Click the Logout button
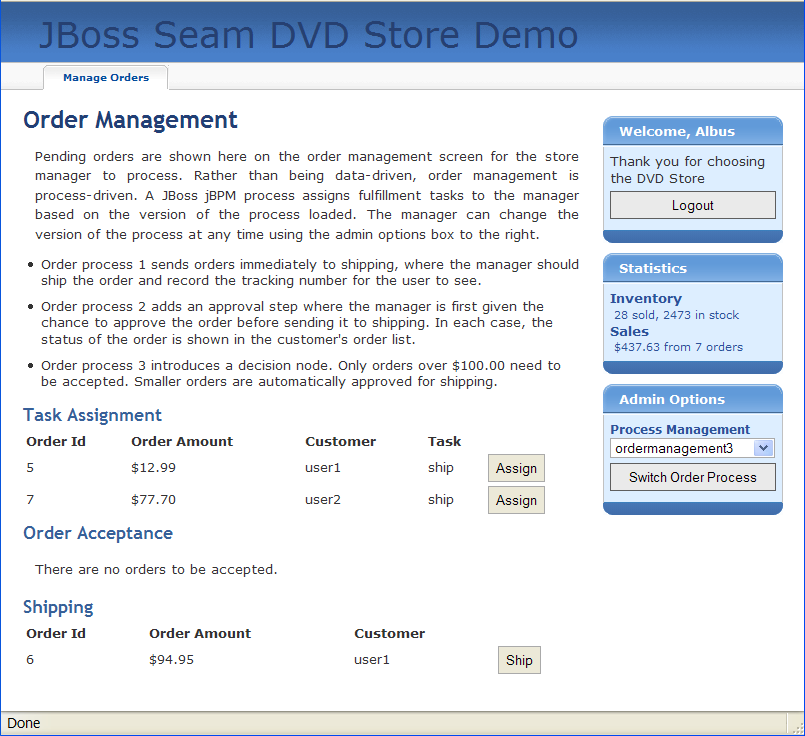This screenshot has width=805, height=736. [692, 205]
